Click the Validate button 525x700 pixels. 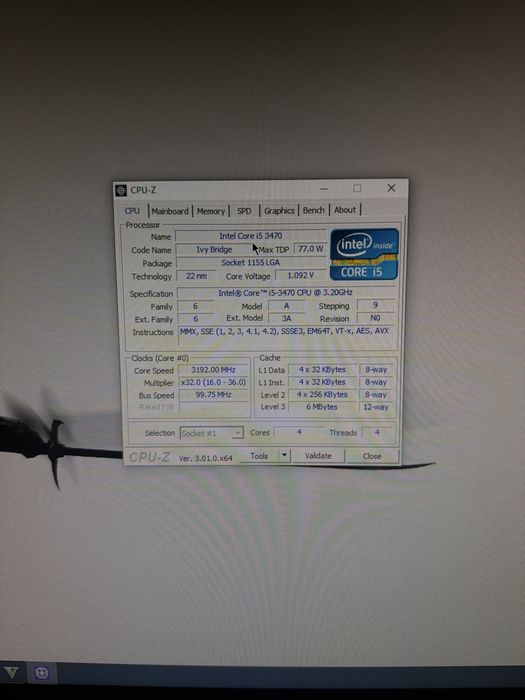click(x=318, y=456)
